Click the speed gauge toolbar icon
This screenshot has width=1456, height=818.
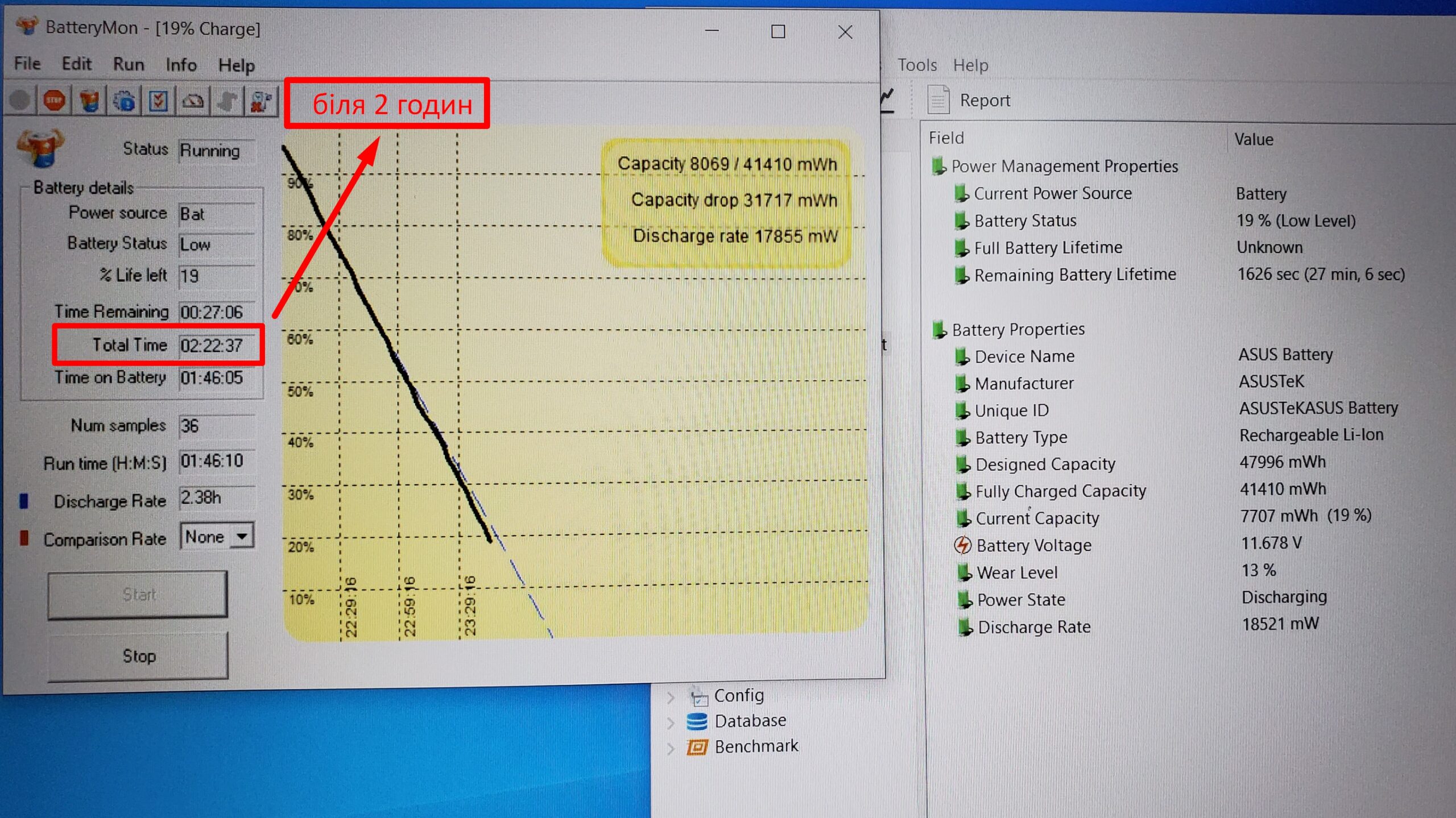pos(193,102)
